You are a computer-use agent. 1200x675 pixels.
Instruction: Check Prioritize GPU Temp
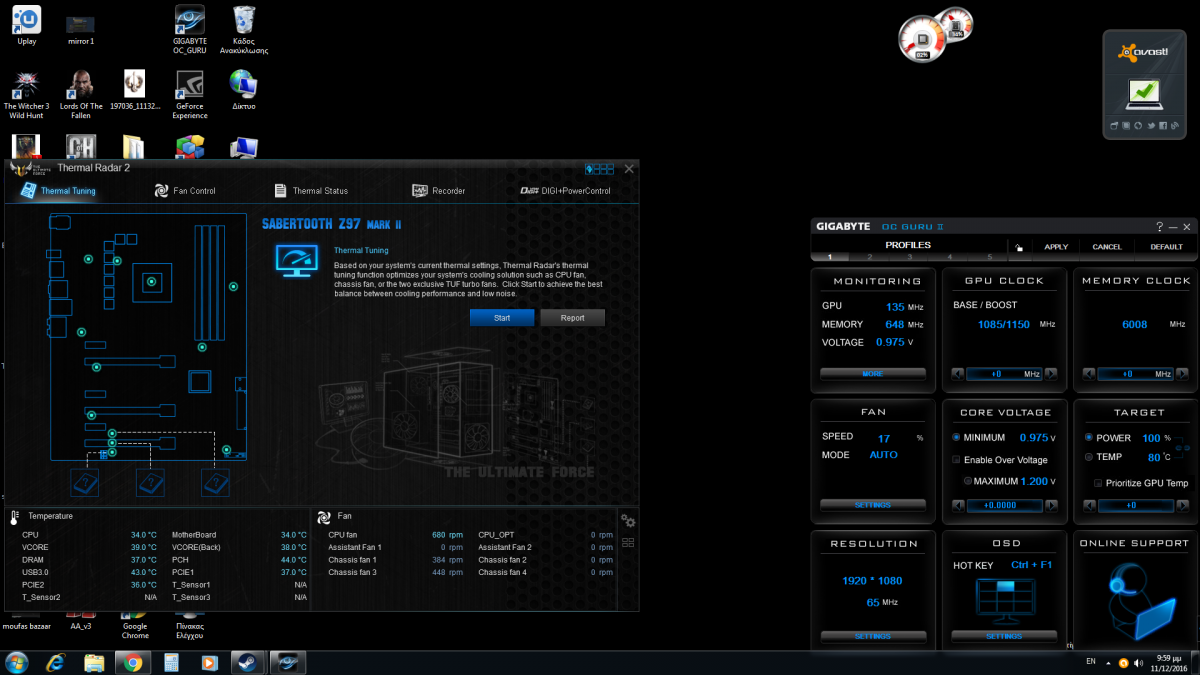pyautogui.click(x=1097, y=483)
